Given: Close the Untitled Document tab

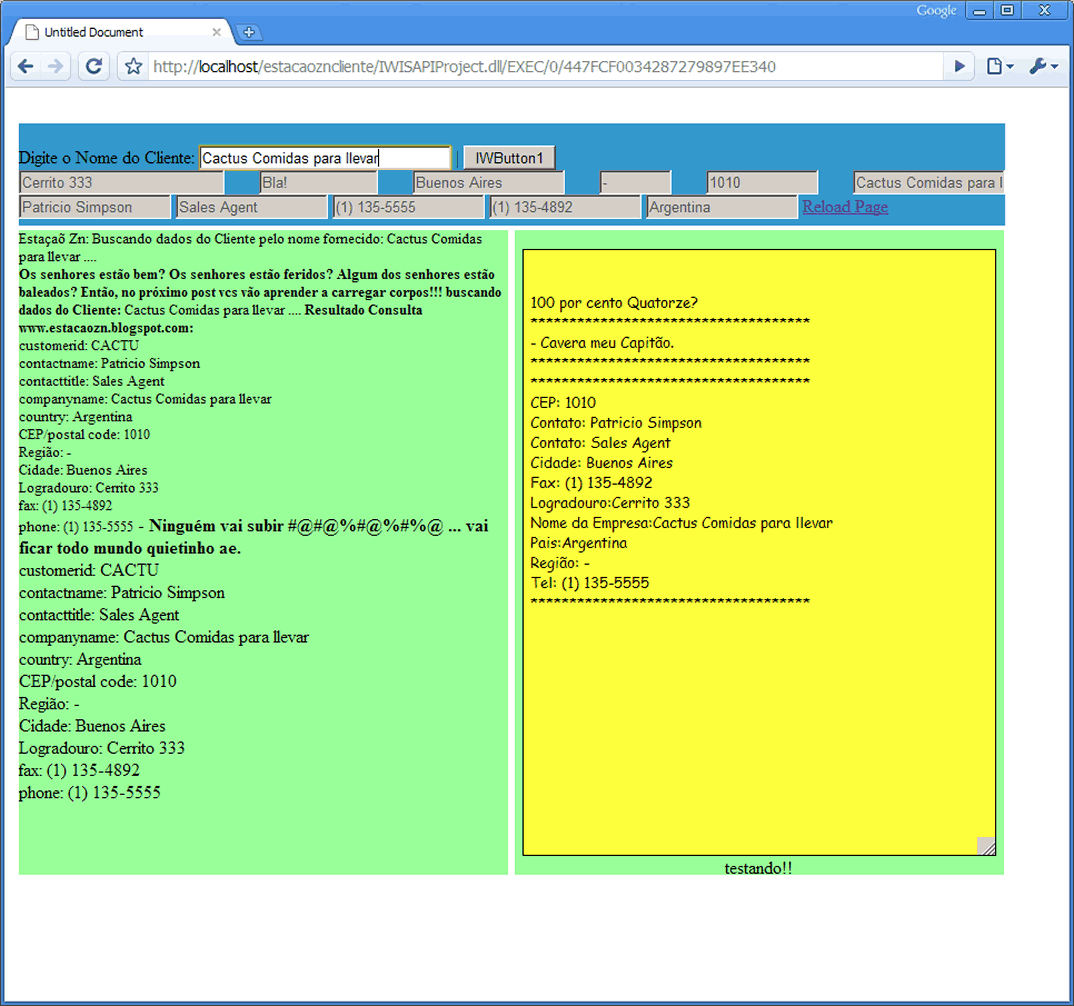Looking at the screenshot, I should [216, 32].
